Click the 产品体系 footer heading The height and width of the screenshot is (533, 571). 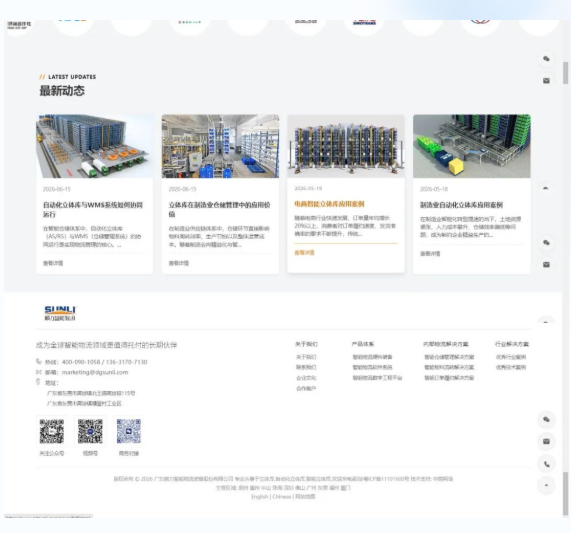pyautogui.click(x=363, y=344)
